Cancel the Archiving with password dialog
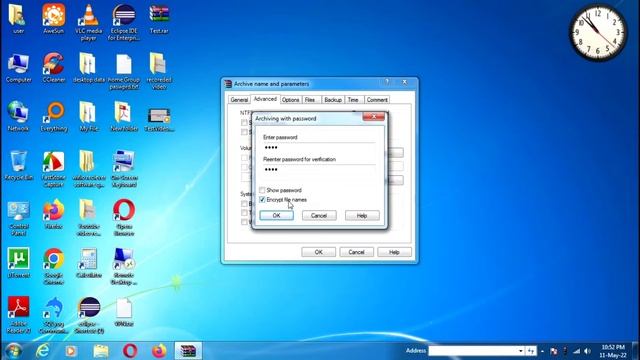The height and width of the screenshot is (360, 640). point(319,216)
